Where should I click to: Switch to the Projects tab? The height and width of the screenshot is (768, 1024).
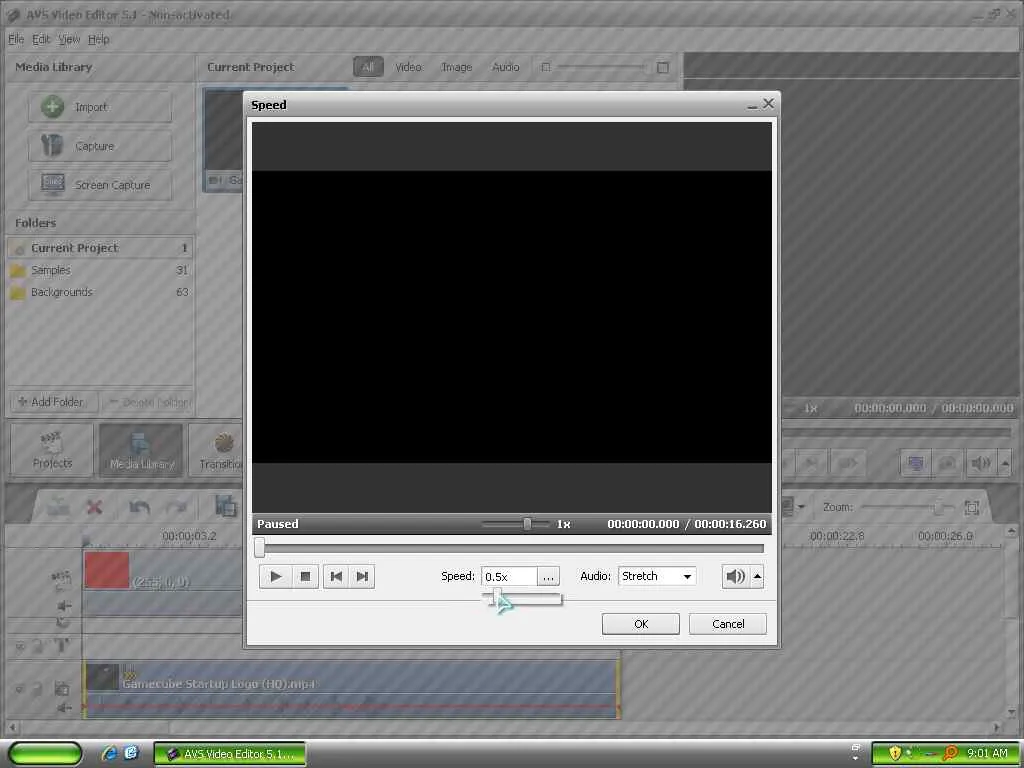(x=52, y=450)
